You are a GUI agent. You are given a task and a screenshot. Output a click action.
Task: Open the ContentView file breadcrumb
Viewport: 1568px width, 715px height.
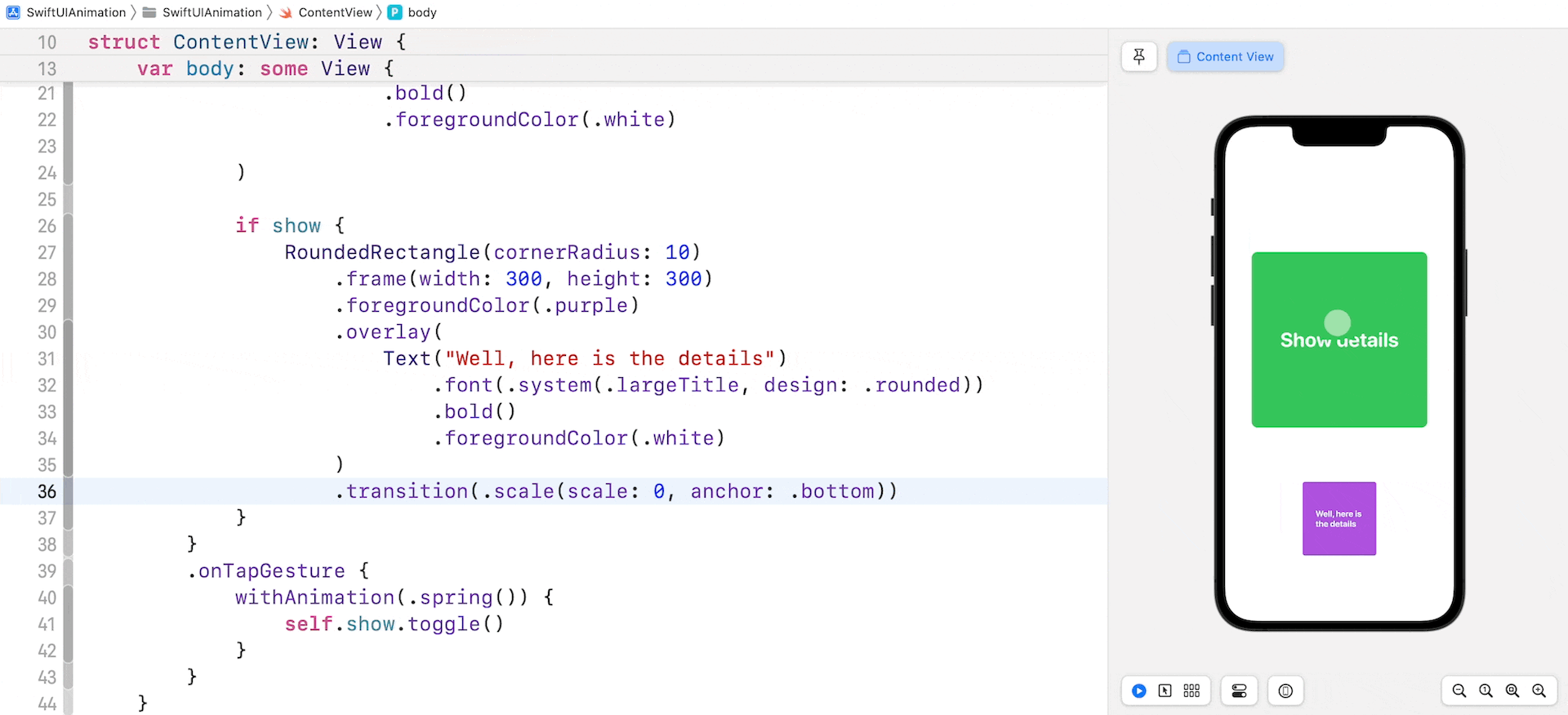tap(335, 12)
